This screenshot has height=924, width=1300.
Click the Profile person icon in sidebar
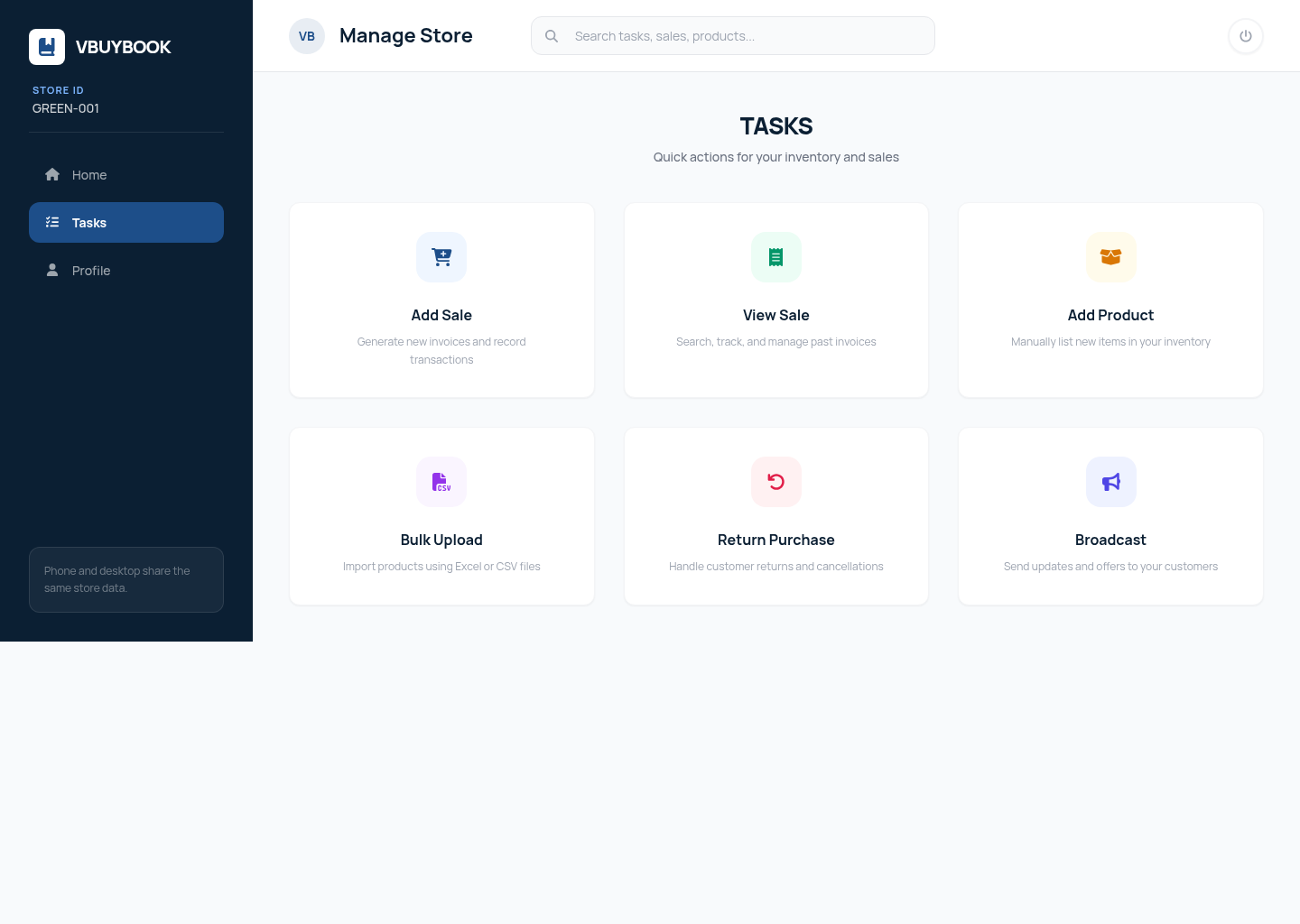(x=52, y=271)
